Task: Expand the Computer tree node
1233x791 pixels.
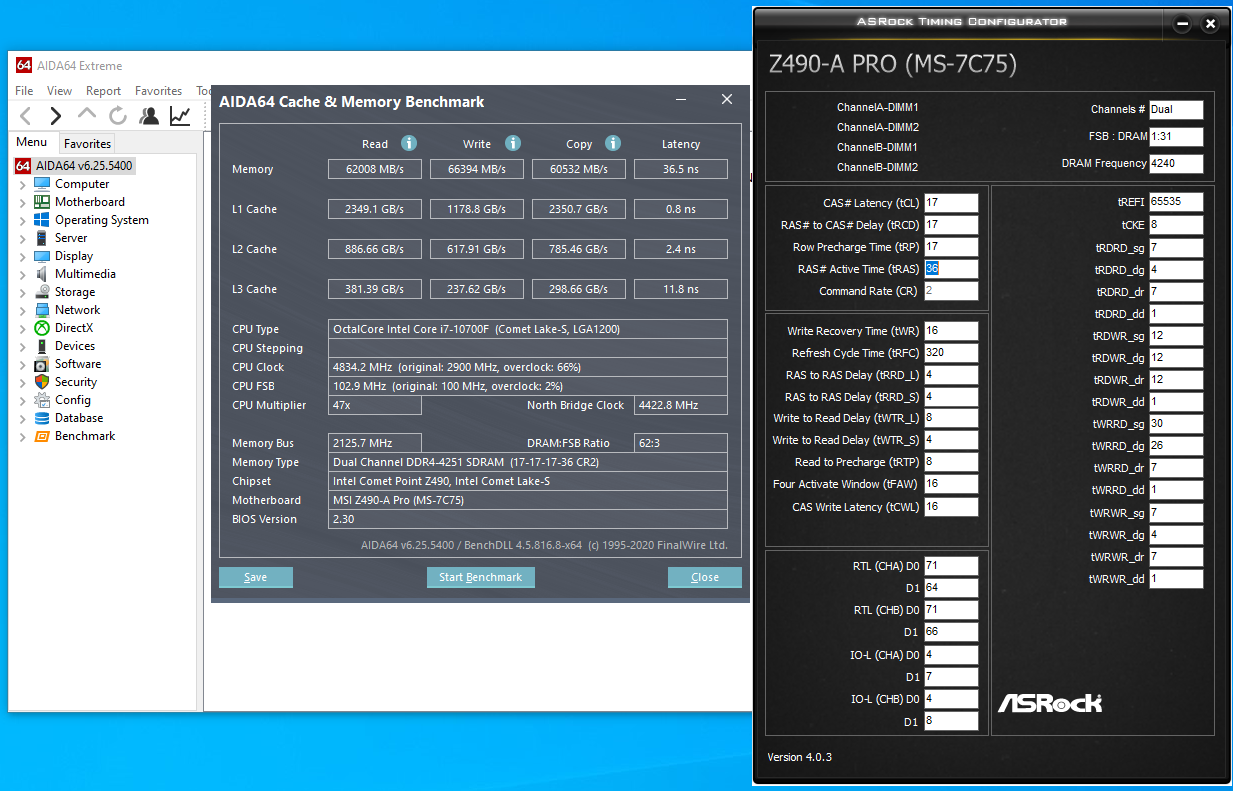Action: 23,184
